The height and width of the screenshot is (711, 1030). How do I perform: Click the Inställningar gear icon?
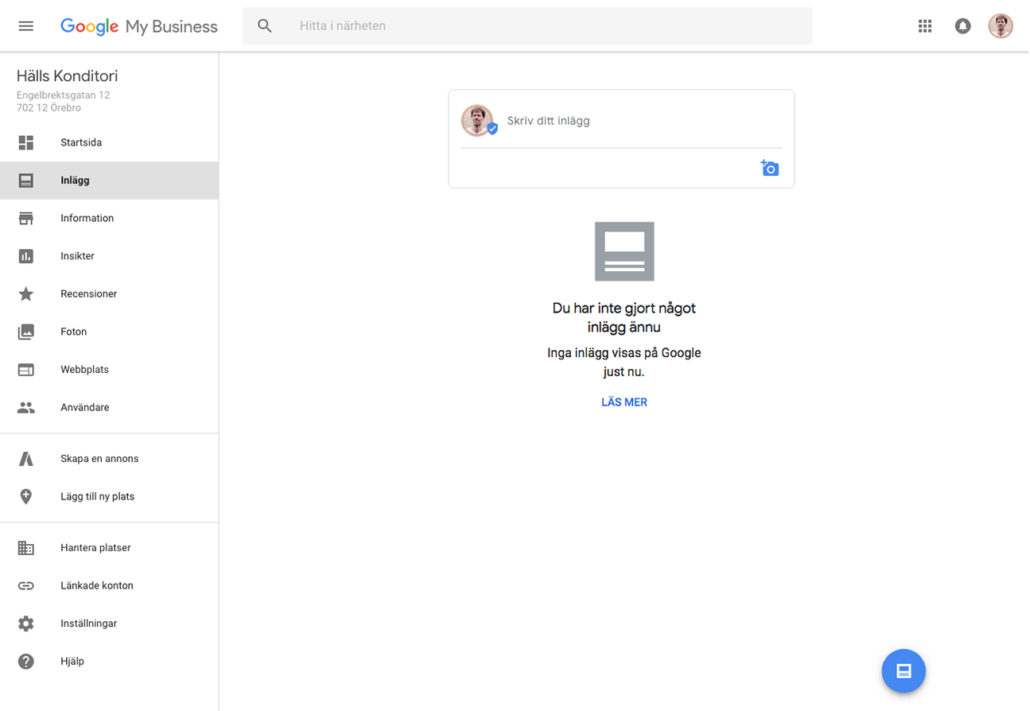[x=26, y=624]
